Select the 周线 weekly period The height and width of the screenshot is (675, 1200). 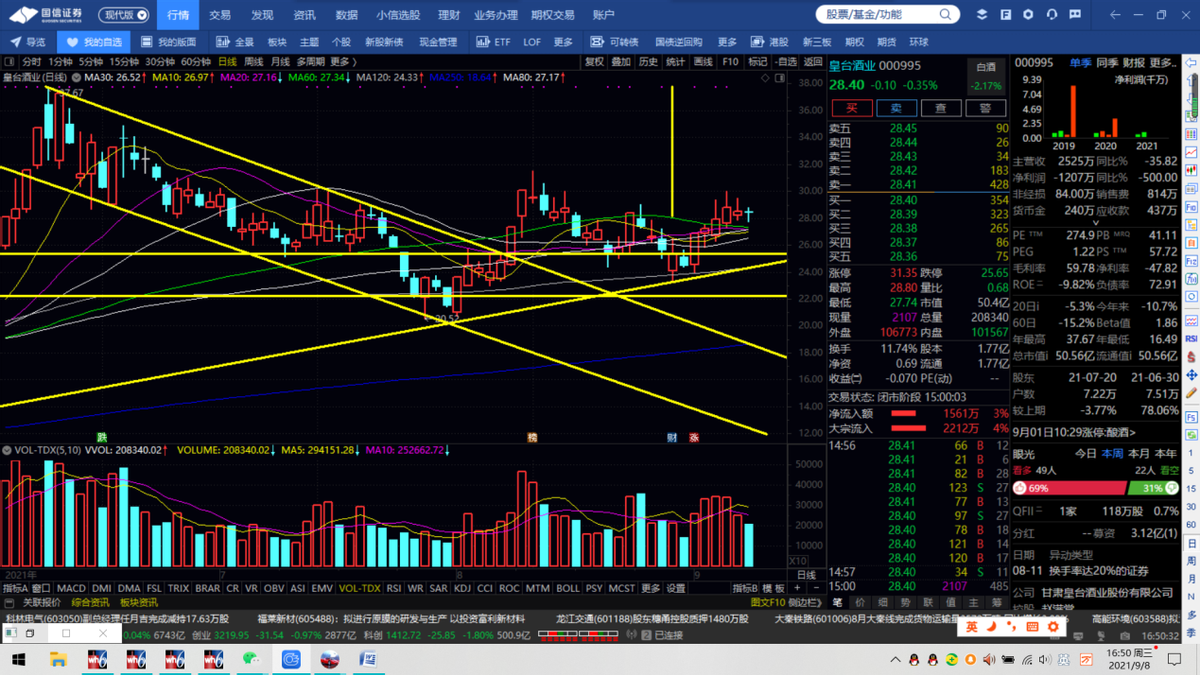[254, 62]
